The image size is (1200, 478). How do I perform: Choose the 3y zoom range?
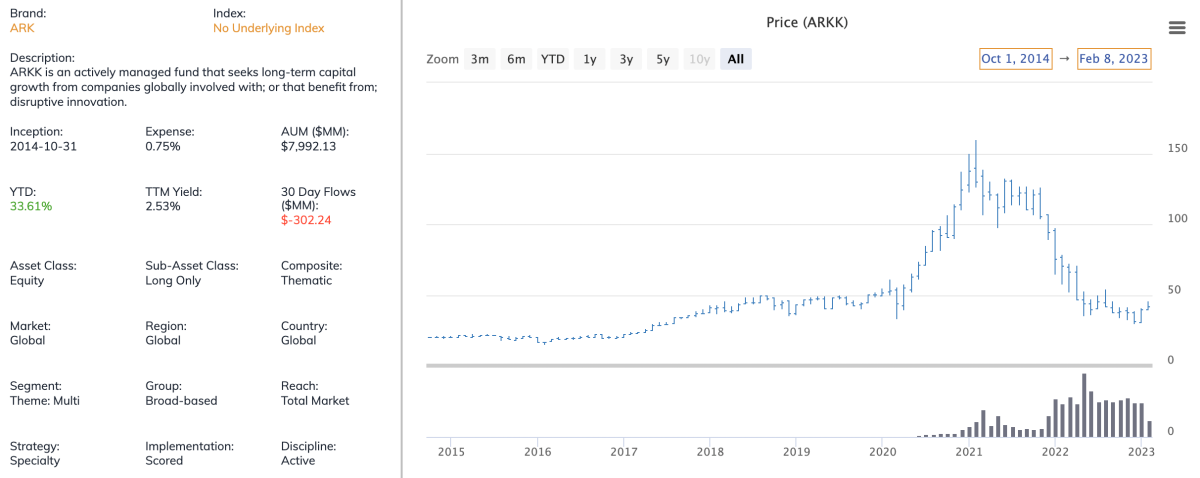point(626,59)
